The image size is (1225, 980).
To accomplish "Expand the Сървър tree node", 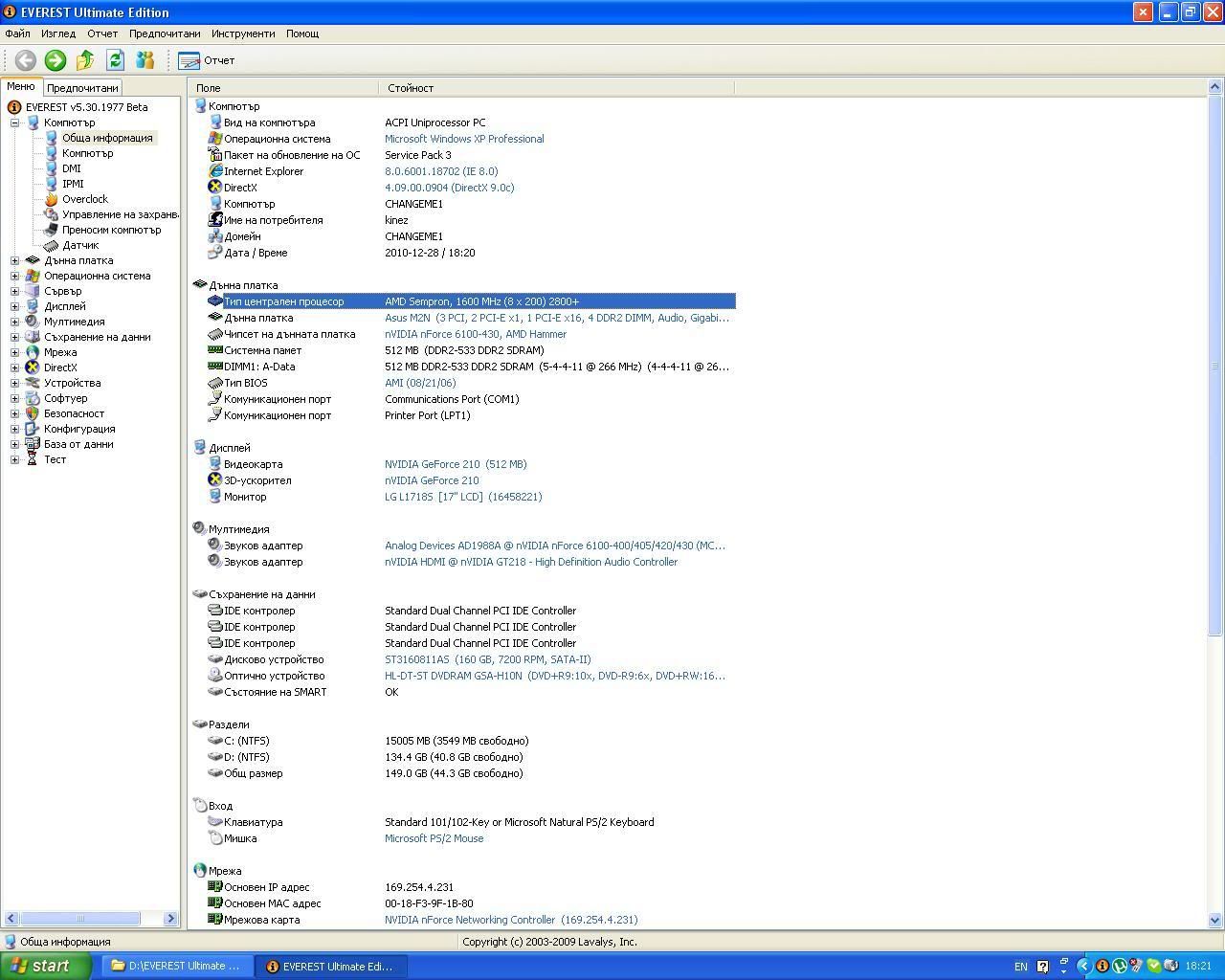I will pos(14,291).
